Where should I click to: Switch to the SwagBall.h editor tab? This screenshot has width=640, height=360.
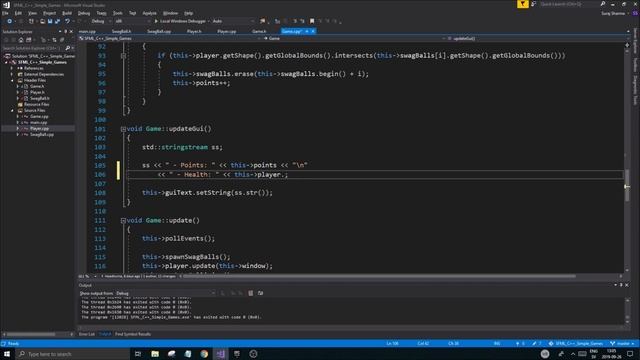[121, 31]
